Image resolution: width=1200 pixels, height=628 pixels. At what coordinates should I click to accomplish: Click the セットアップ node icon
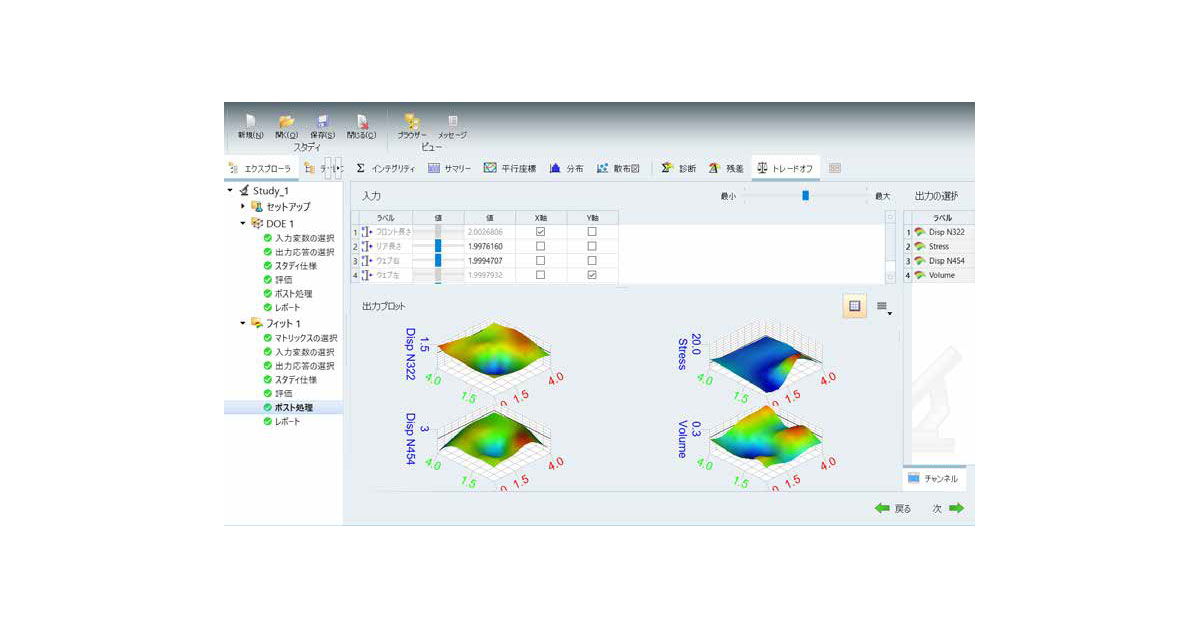(x=257, y=206)
